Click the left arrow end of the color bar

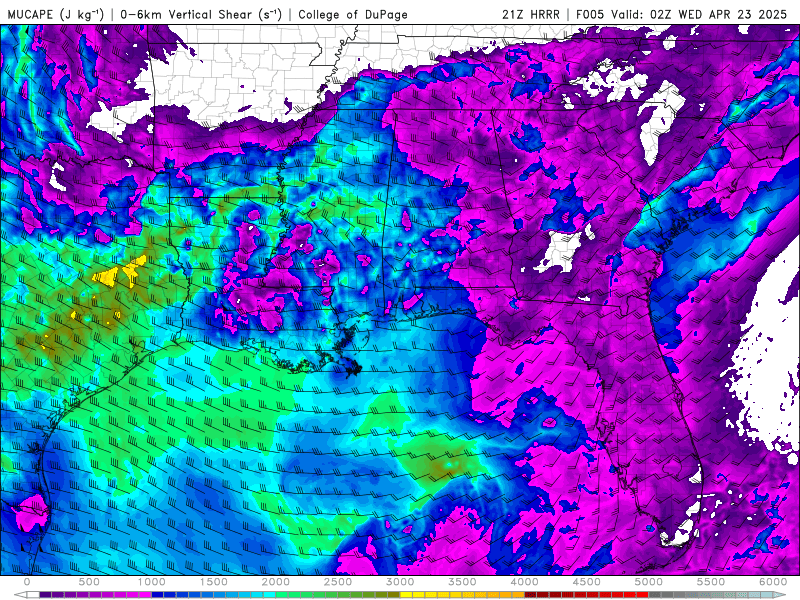tap(20, 595)
